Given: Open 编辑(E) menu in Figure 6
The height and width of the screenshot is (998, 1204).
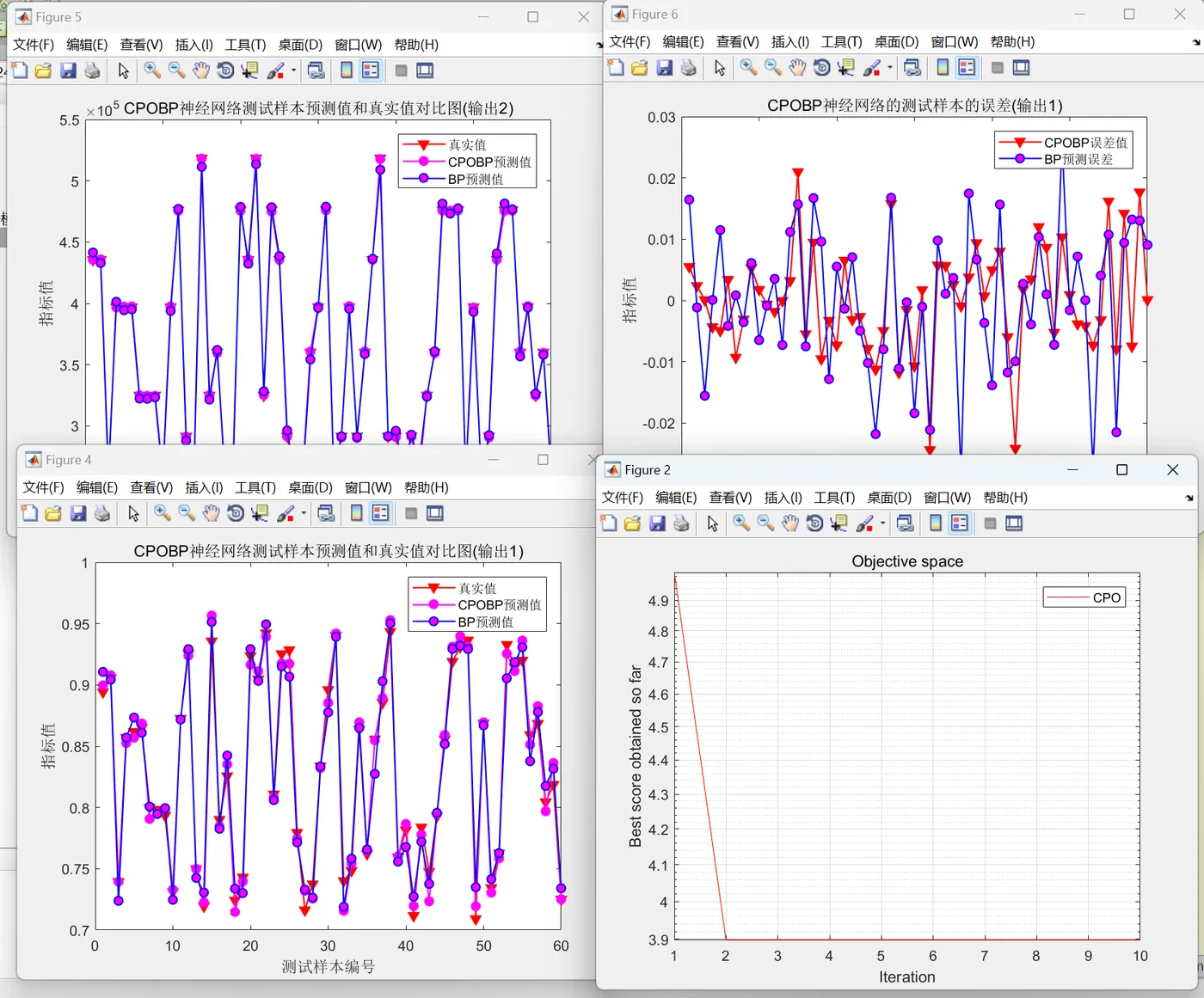Looking at the screenshot, I should (683, 41).
